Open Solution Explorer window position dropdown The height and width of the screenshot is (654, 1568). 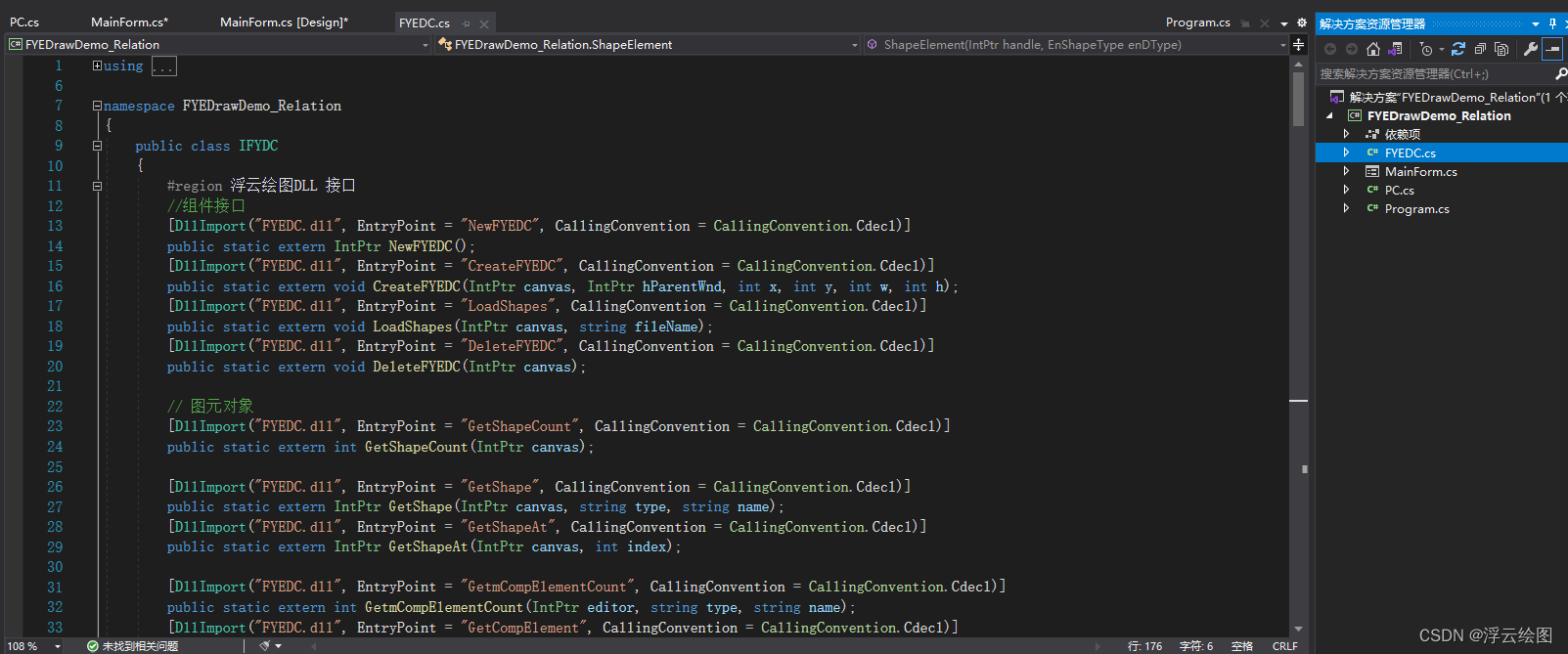(1536, 23)
